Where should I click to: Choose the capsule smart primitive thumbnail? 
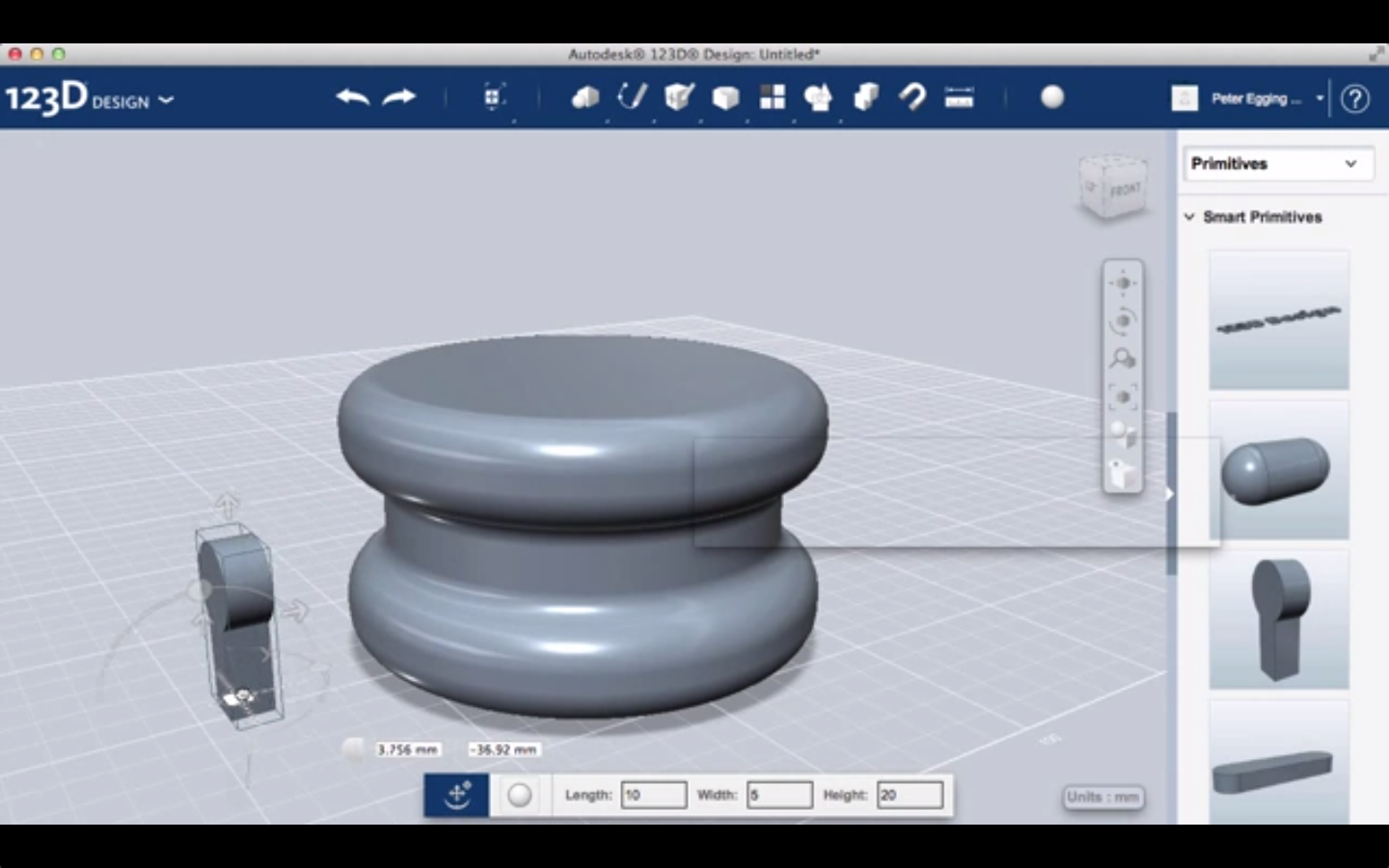pyautogui.click(x=1279, y=470)
